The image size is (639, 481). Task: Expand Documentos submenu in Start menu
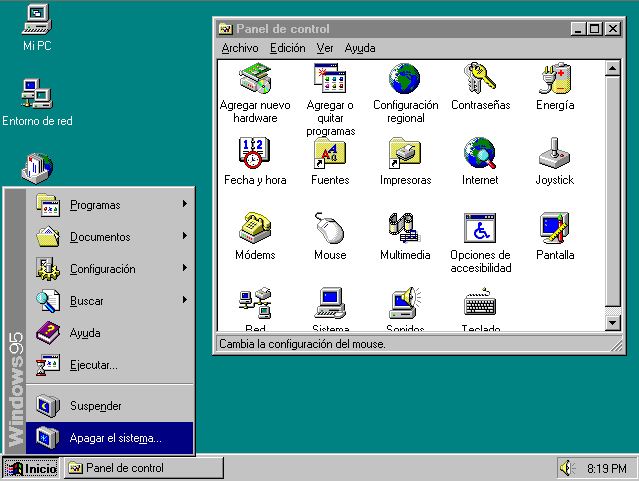(x=110, y=236)
